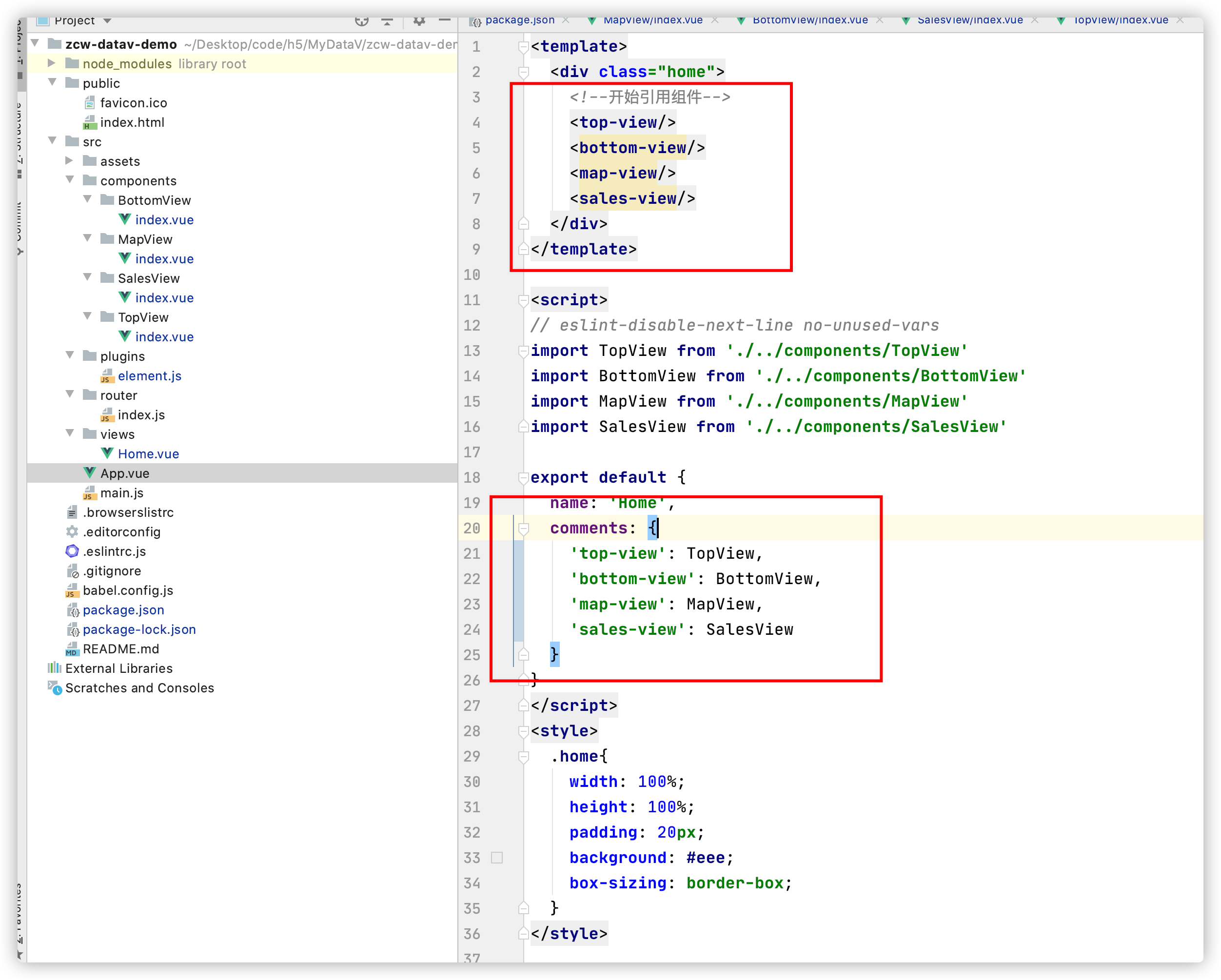Click line number 20 in the gutter
This screenshot has height=980, width=1221.
pyautogui.click(x=472, y=528)
